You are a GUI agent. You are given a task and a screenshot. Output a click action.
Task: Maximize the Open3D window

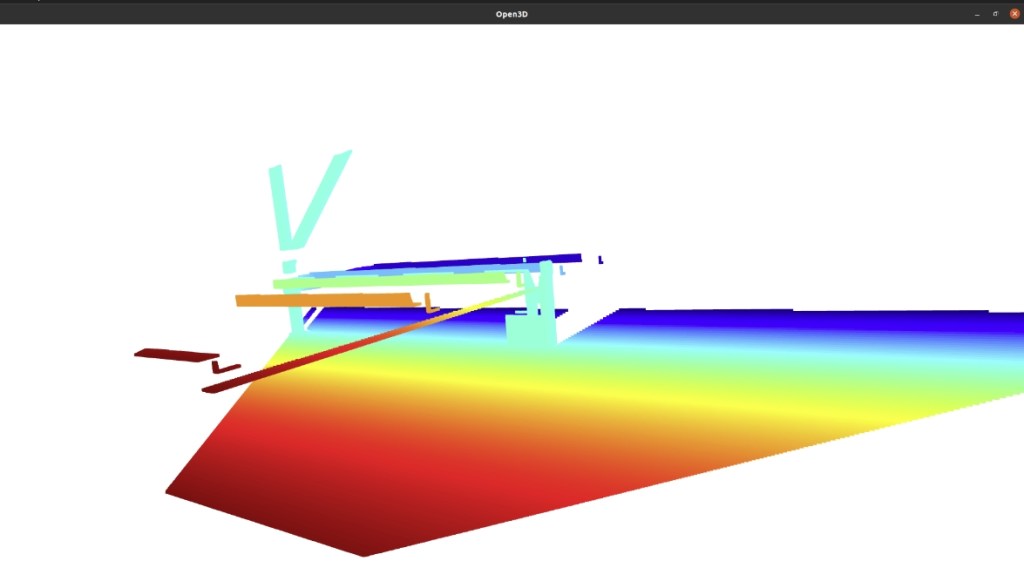pyautogui.click(x=995, y=13)
